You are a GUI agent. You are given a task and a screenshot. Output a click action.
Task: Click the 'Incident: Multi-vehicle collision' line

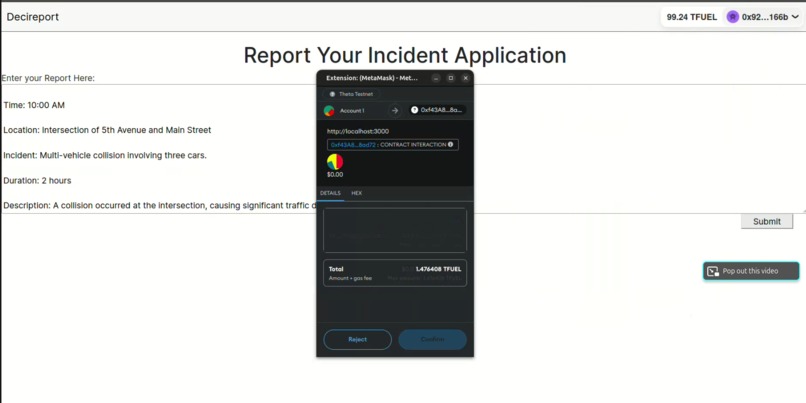(105, 155)
